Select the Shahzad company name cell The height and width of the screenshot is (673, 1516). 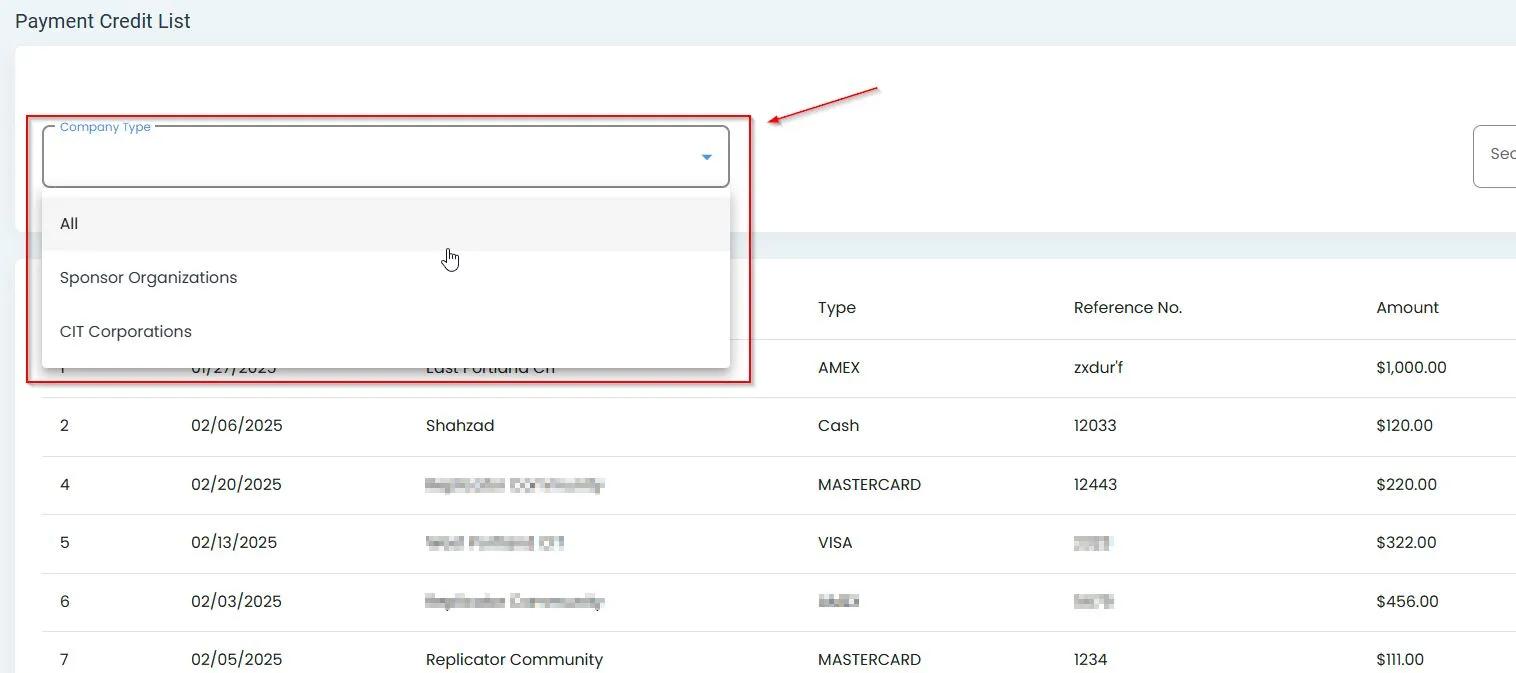[459, 426]
